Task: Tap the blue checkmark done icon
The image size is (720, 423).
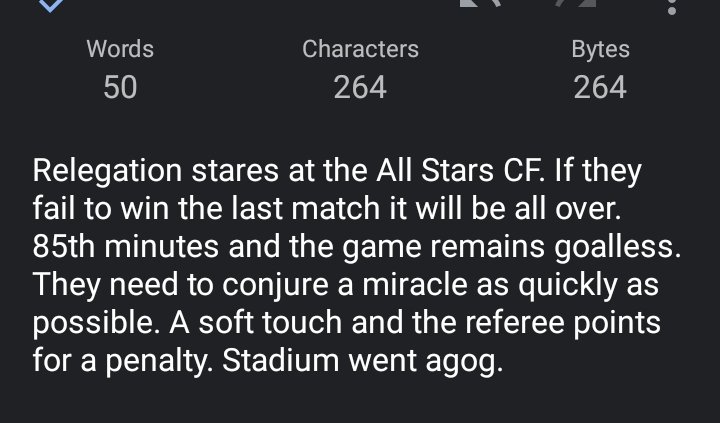Action: (x=51, y=5)
